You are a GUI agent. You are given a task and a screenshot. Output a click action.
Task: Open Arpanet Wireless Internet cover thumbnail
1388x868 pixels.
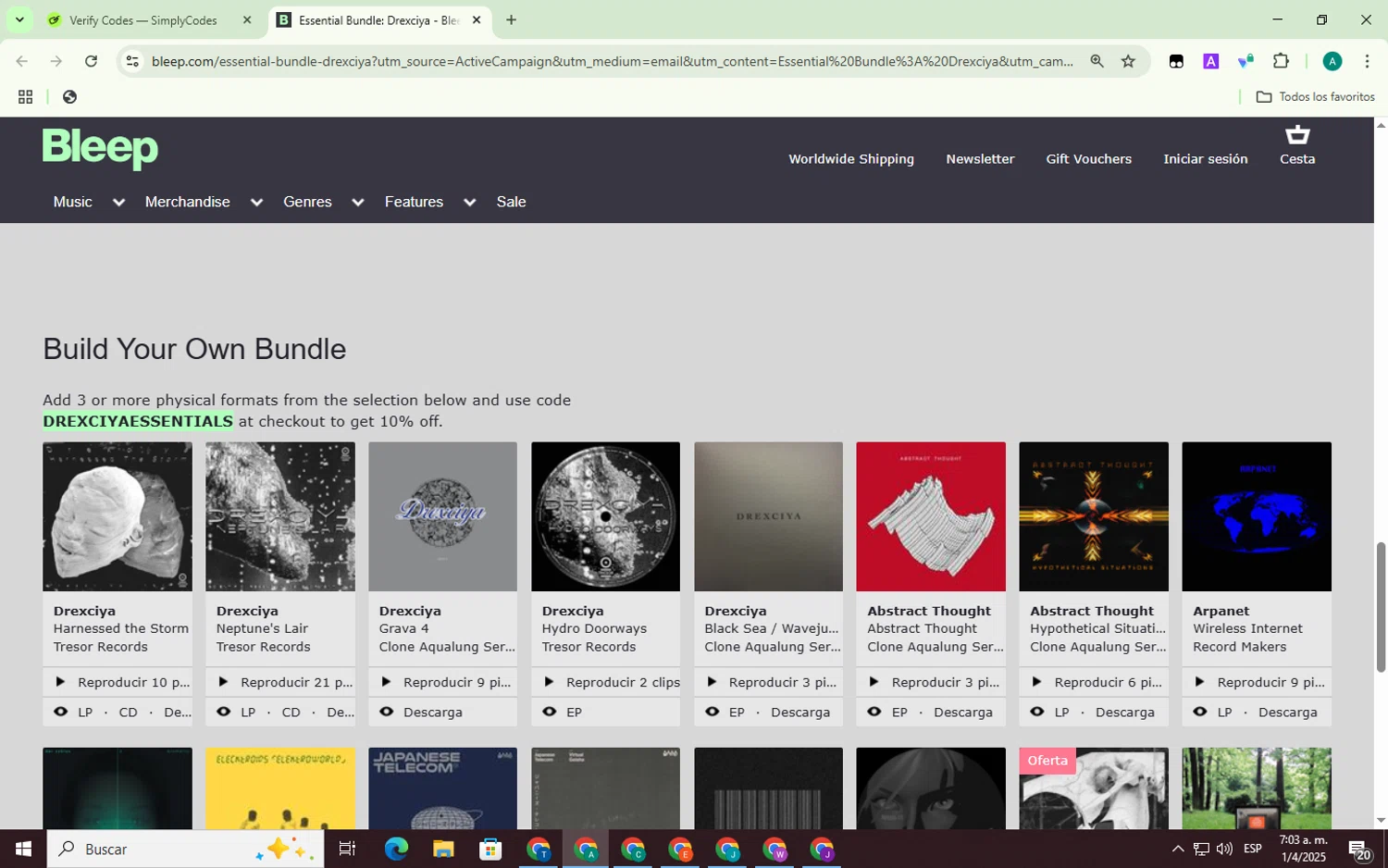[x=1257, y=516]
